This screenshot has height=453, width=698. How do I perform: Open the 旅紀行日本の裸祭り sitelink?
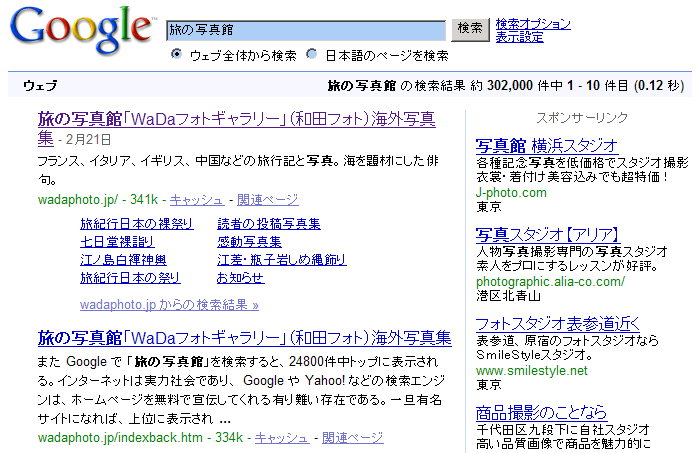137,223
